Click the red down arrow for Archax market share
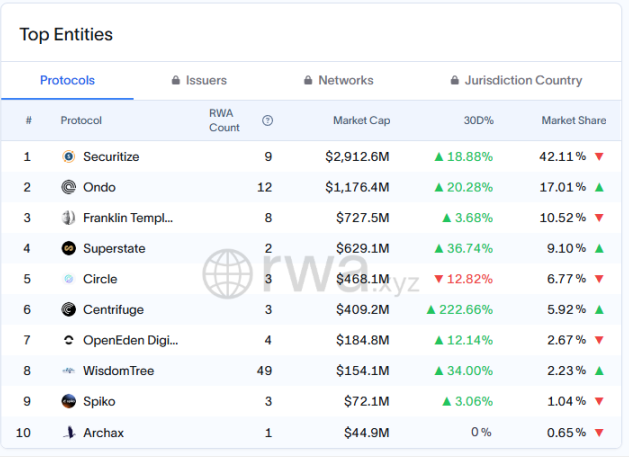This screenshot has height=458, width=629. (x=599, y=432)
